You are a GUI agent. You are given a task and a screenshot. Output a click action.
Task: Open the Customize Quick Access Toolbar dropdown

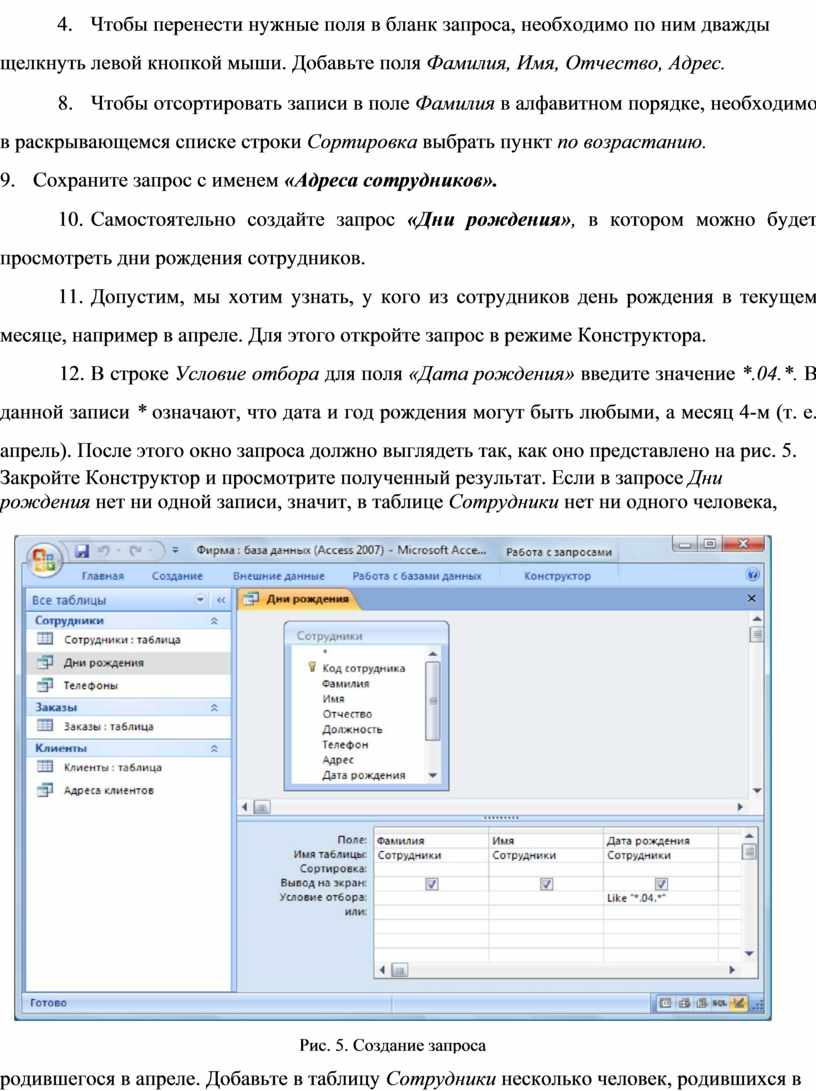(x=175, y=550)
